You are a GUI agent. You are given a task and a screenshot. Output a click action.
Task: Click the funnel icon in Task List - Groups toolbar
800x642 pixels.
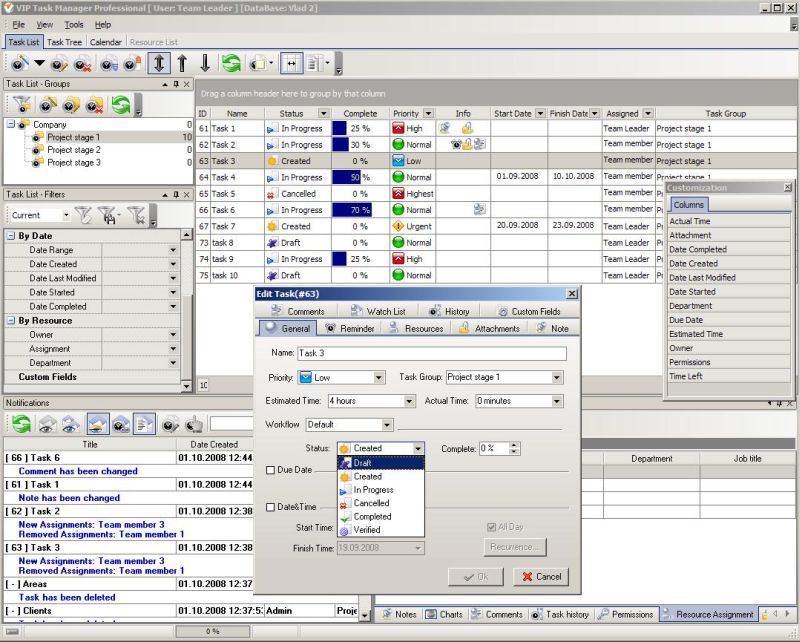pos(22,104)
